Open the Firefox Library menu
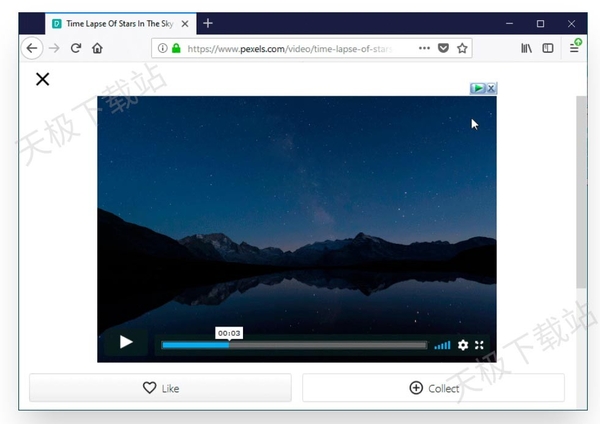The image size is (600, 424). 527,48
